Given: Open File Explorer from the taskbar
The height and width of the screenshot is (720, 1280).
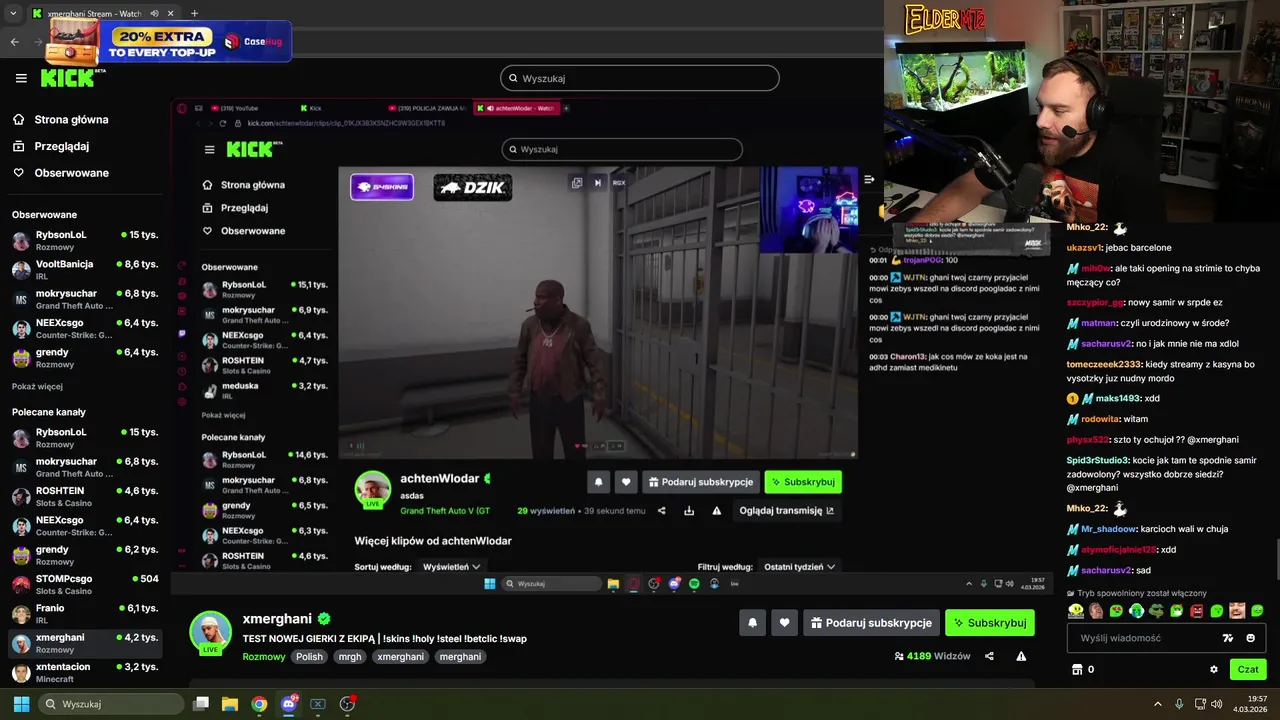Looking at the screenshot, I should (230, 704).
